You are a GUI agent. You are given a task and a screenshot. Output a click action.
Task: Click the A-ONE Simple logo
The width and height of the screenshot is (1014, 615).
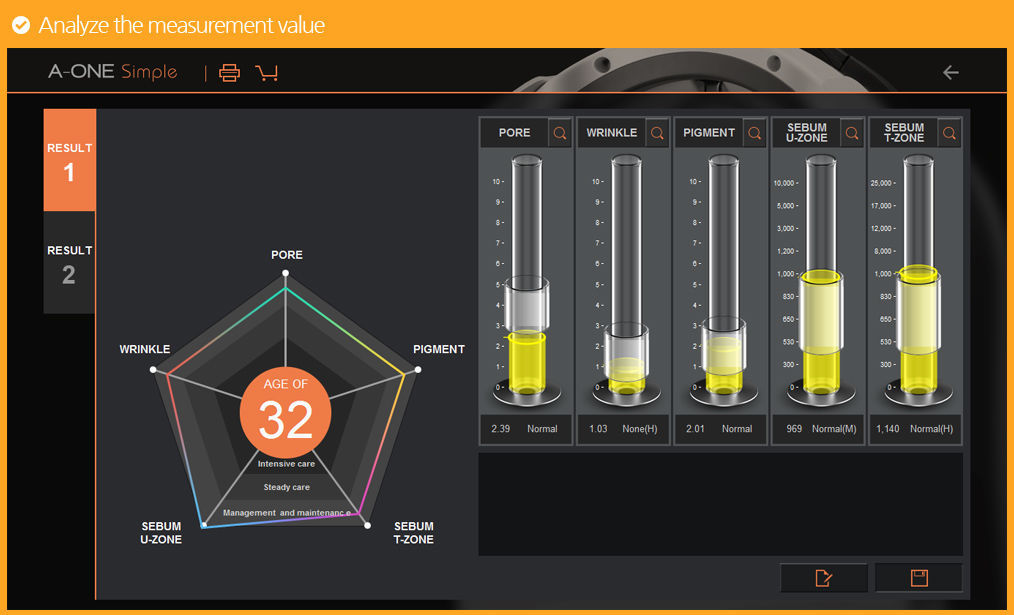[113, 72]
